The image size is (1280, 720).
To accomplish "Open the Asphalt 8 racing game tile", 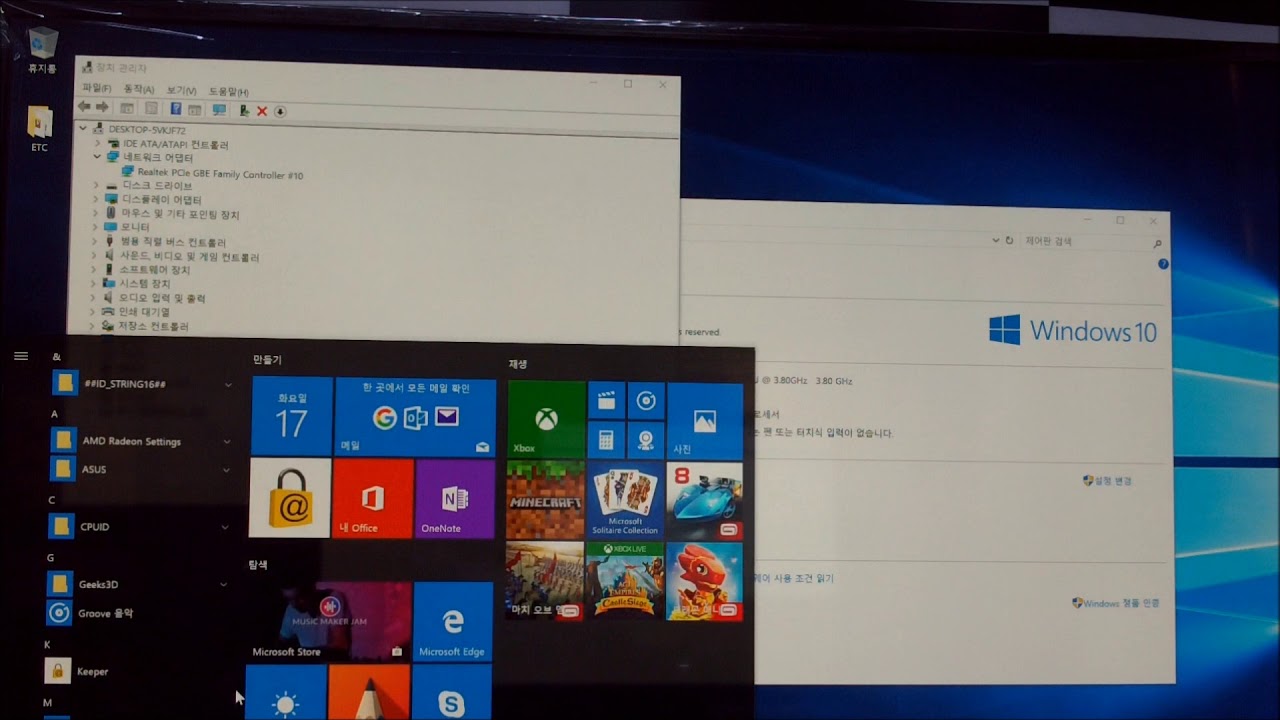I will (x=705, y=501).
